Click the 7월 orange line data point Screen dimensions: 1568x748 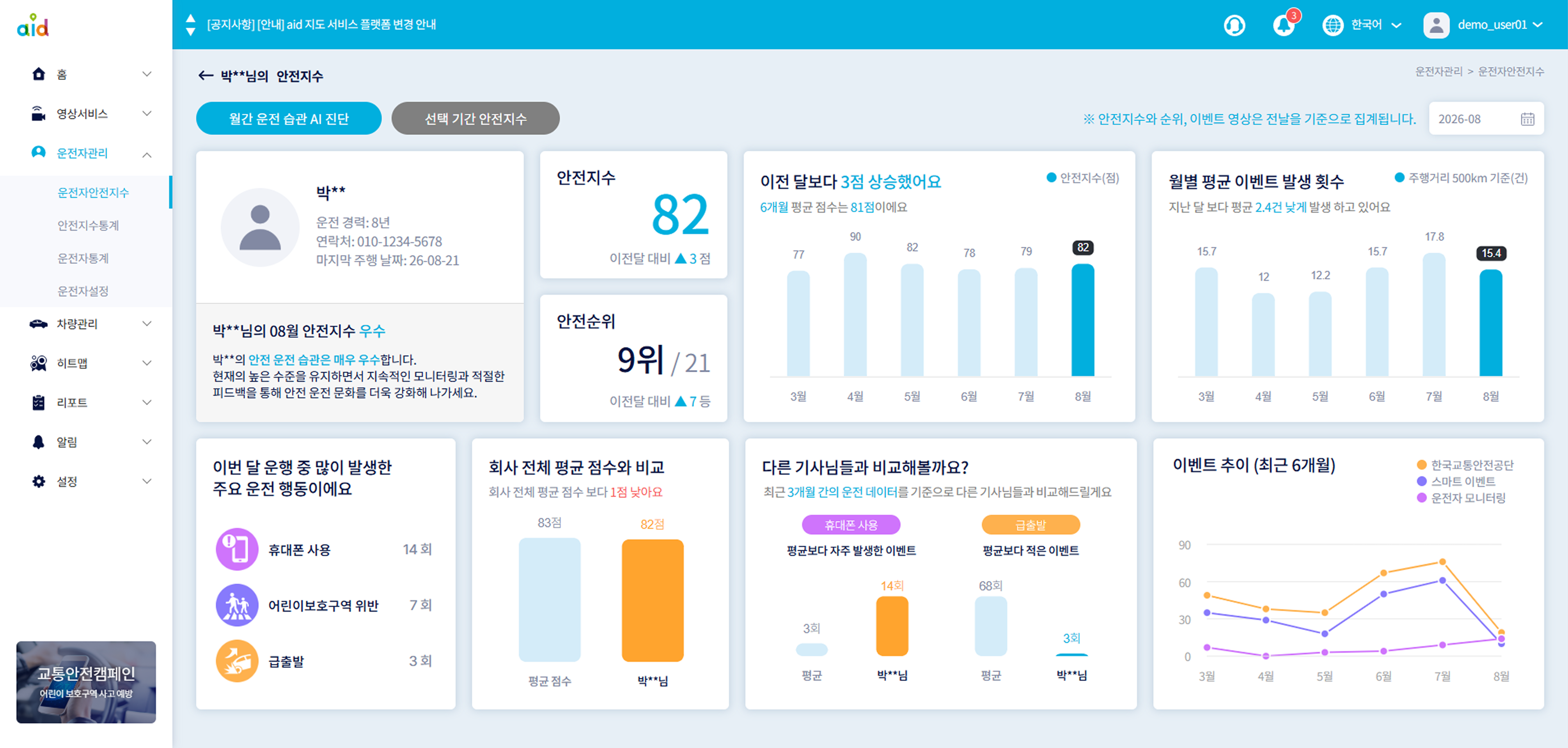pyautogui.click(x=1442, y=562)
